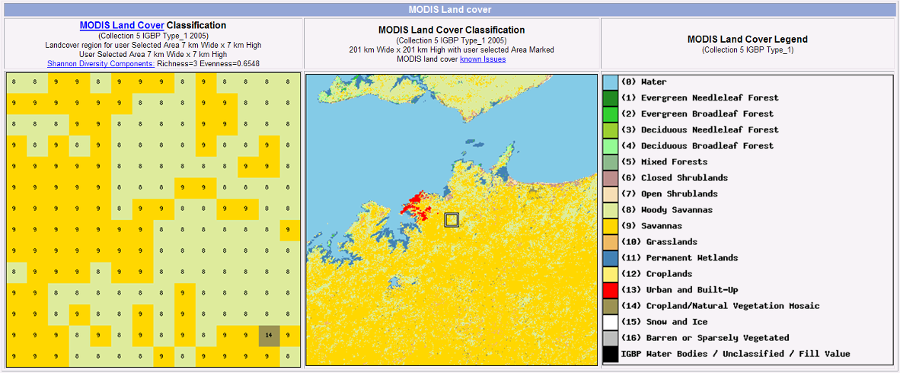Open the MODIS Land Cover link
The image size is (900, 373).
[x=122, y=26]
